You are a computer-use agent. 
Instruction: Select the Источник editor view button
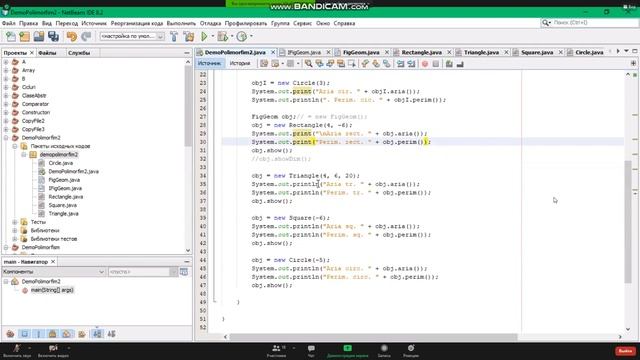click(x=209, y=63)
